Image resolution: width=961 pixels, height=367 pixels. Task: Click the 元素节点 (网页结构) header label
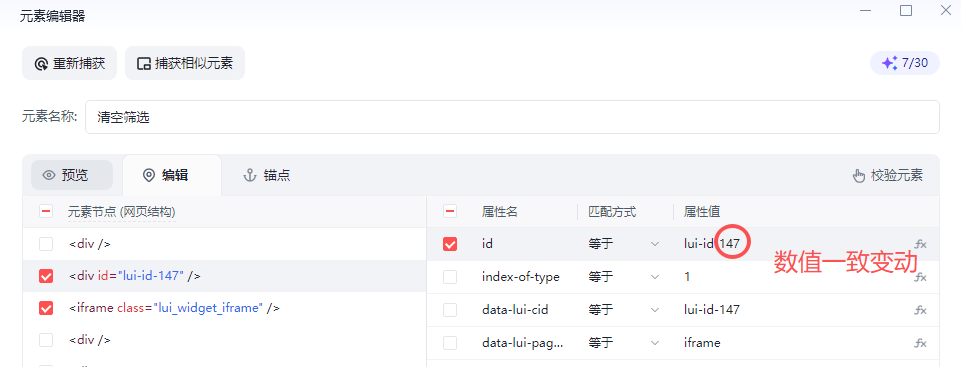tap(122, 212)
